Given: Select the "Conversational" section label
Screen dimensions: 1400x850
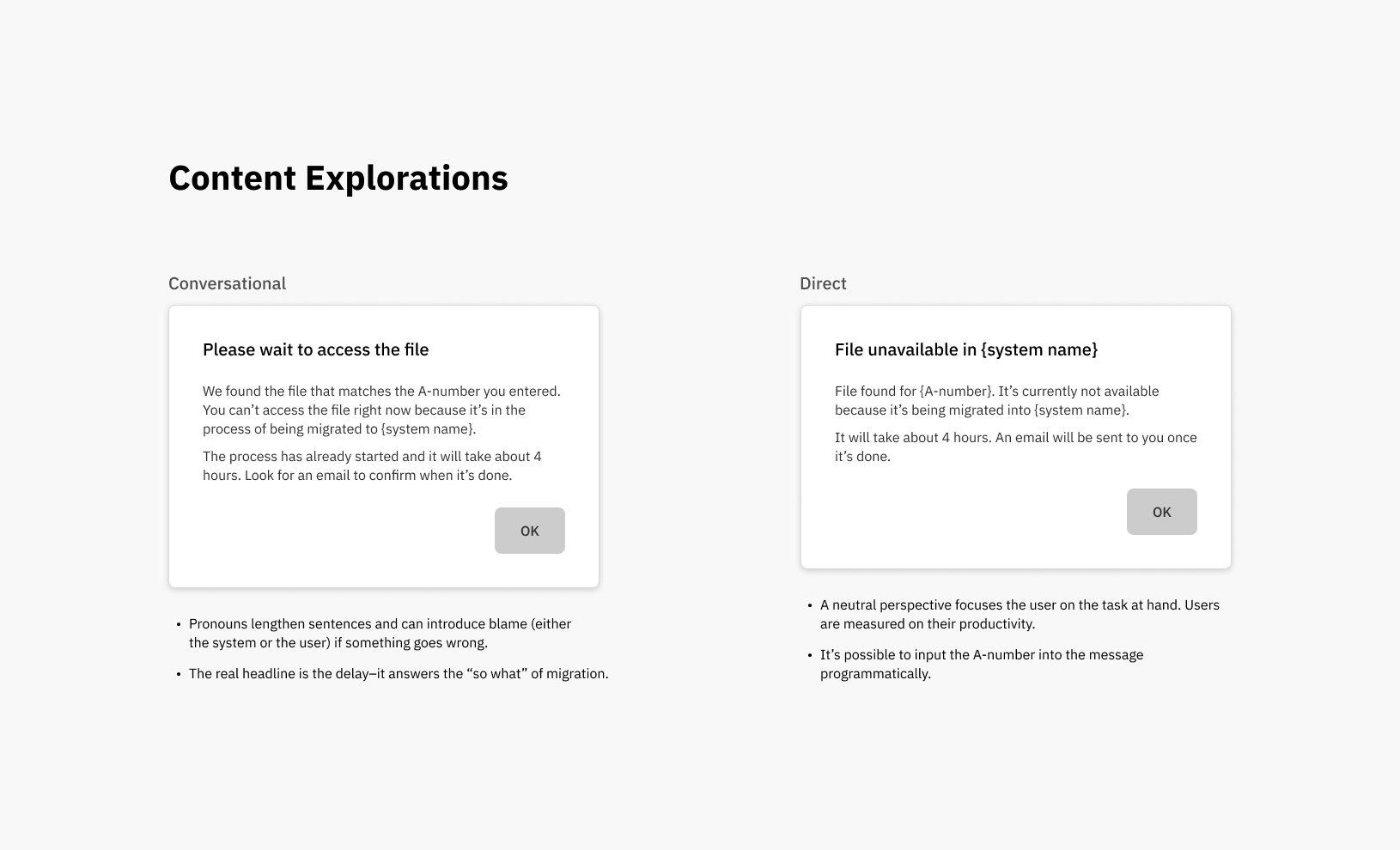Looking at the screenshot, I should [x=227, y=283].
